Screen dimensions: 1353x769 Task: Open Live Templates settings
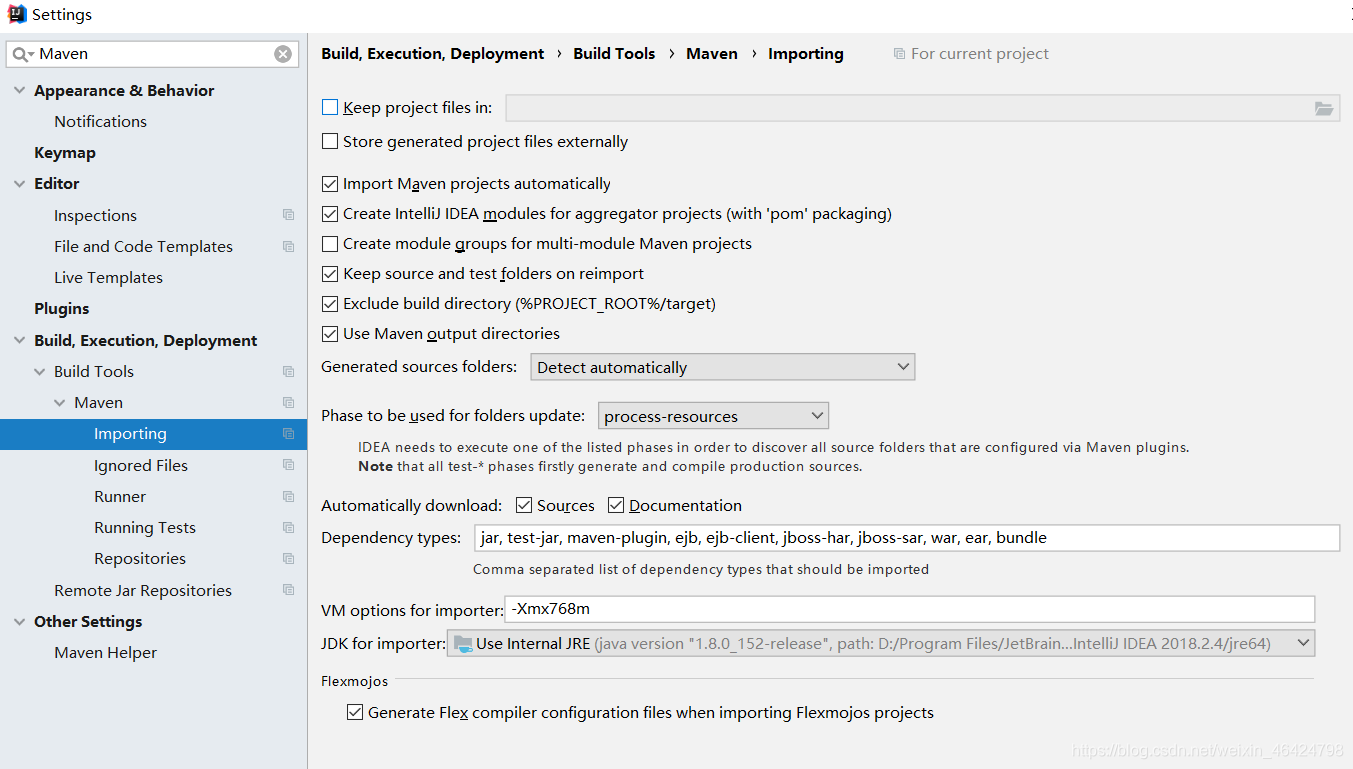coord(108,277)
